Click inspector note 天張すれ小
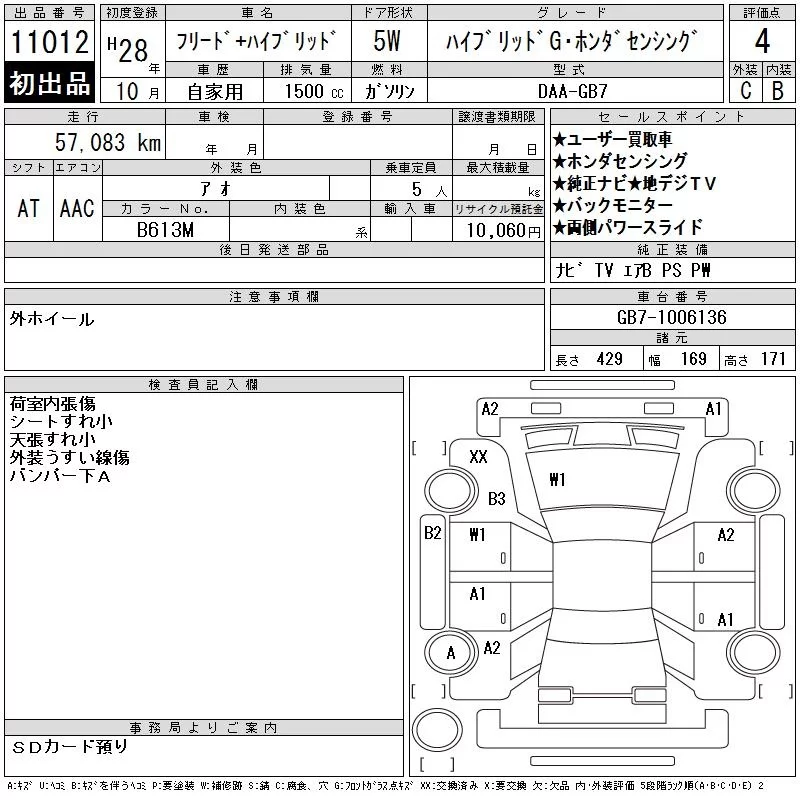 click(53, 440)
